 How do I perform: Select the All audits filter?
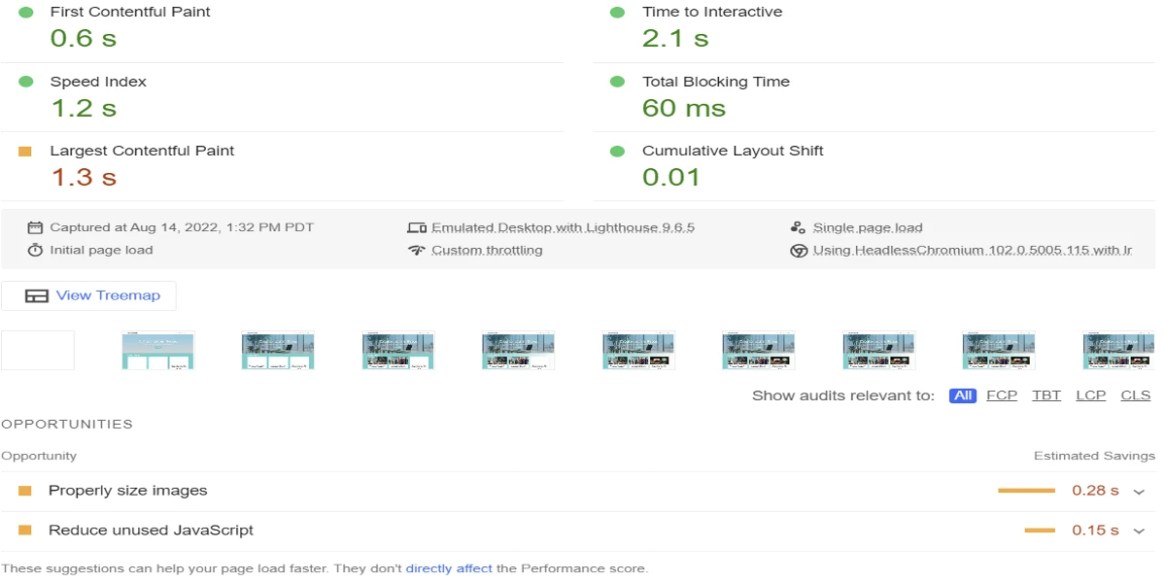[x=962, y=396]
